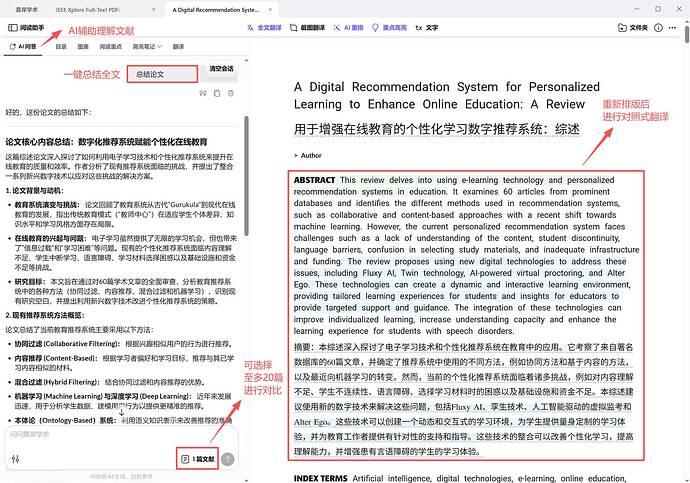Click the 全文翻译 full-text translate tool
This screenshot has height=483, width=690.
point(264,28)
